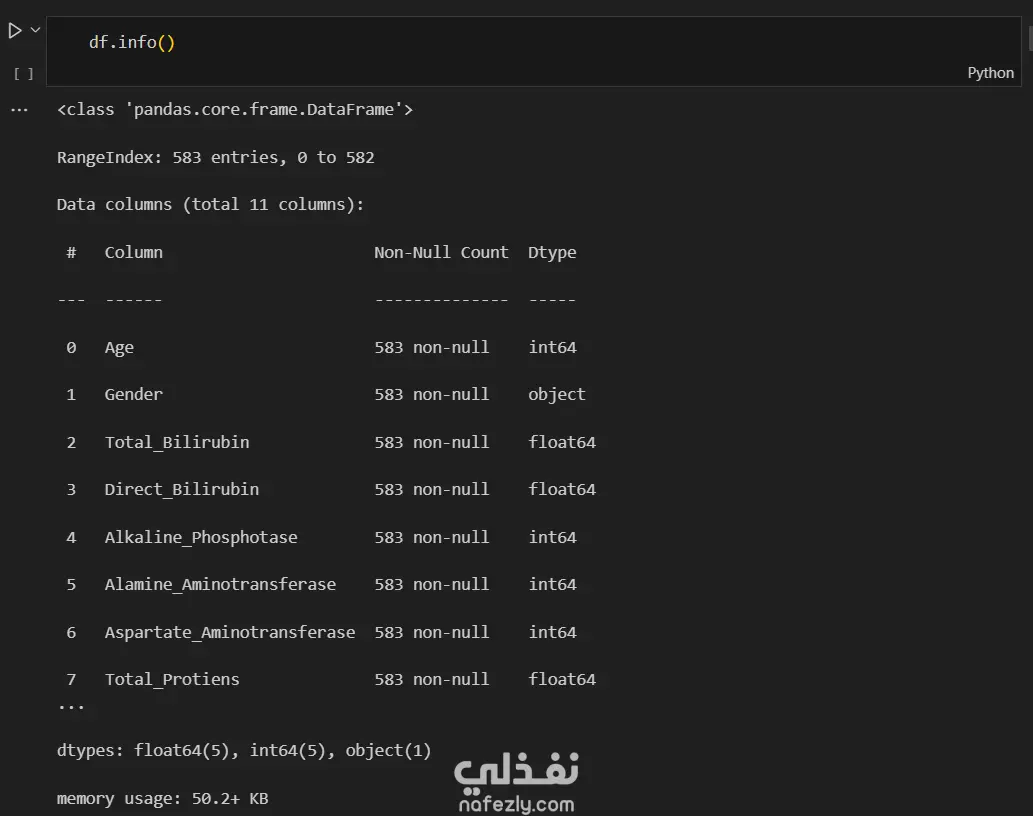The width and height of the screenshot is (1033, 816).
Task: Select the Alkaline_Phosphotase column name
Action: 201,537
